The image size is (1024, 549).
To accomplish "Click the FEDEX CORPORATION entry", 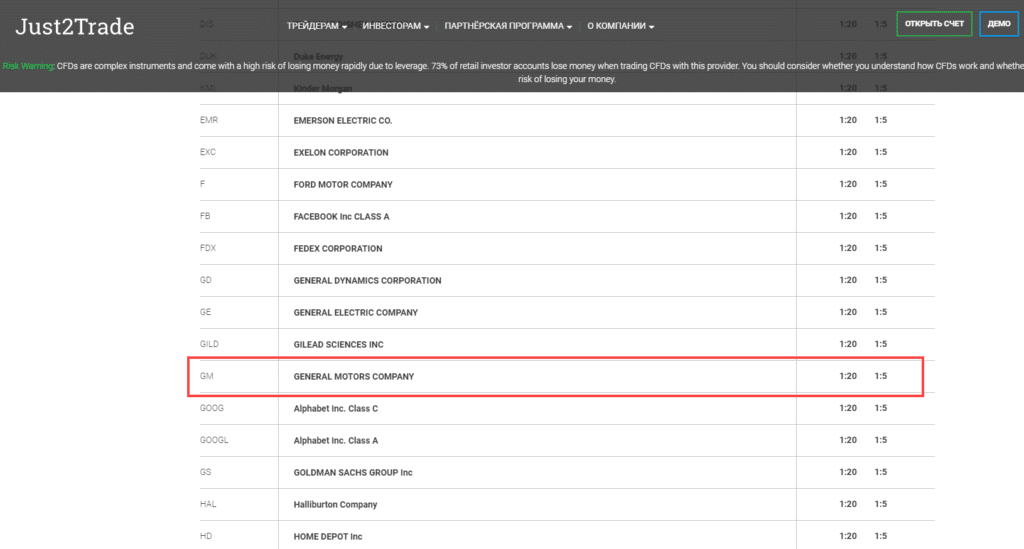I will click(x=338, y=249).
